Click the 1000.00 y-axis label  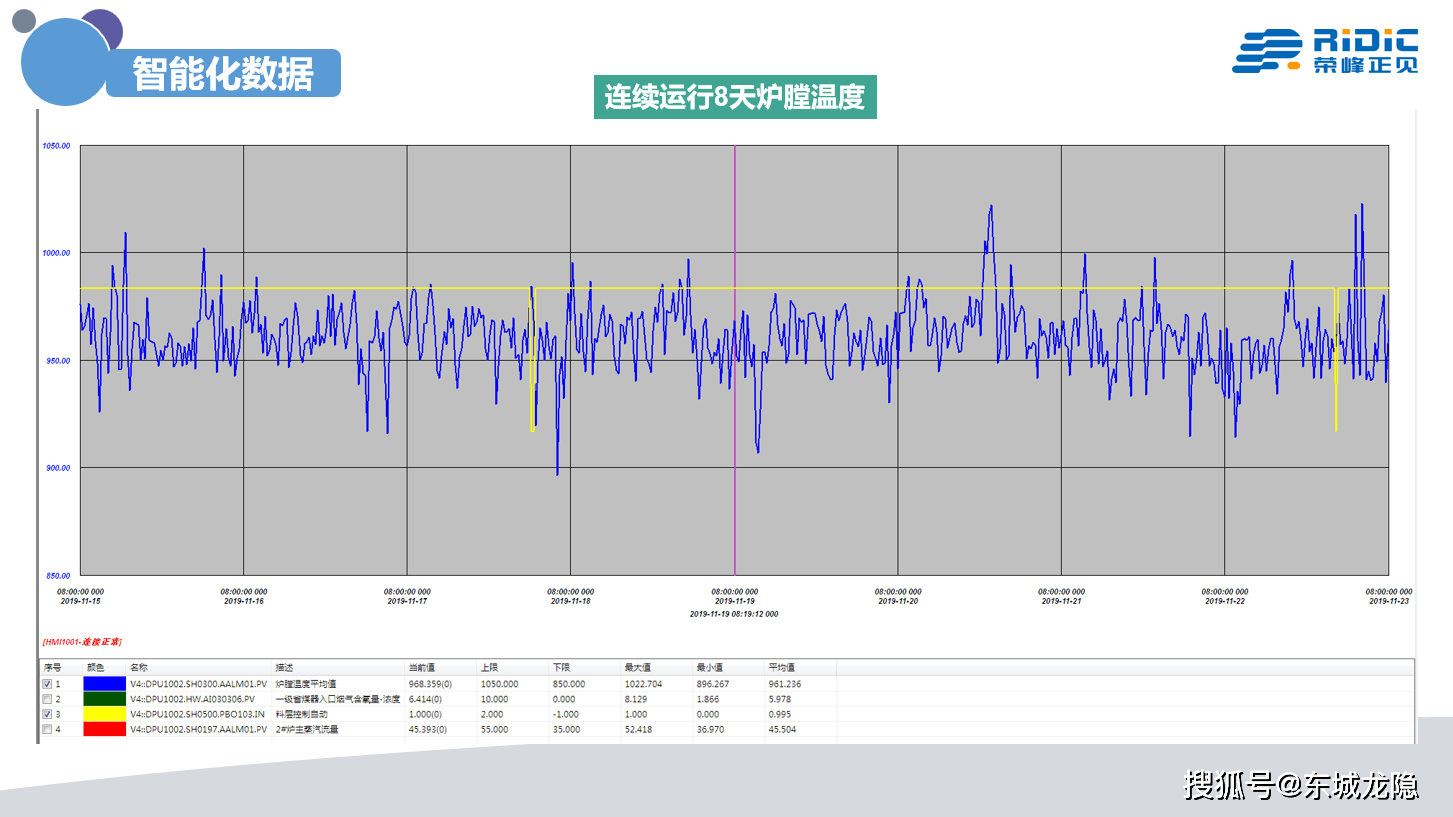pos(56,253)
